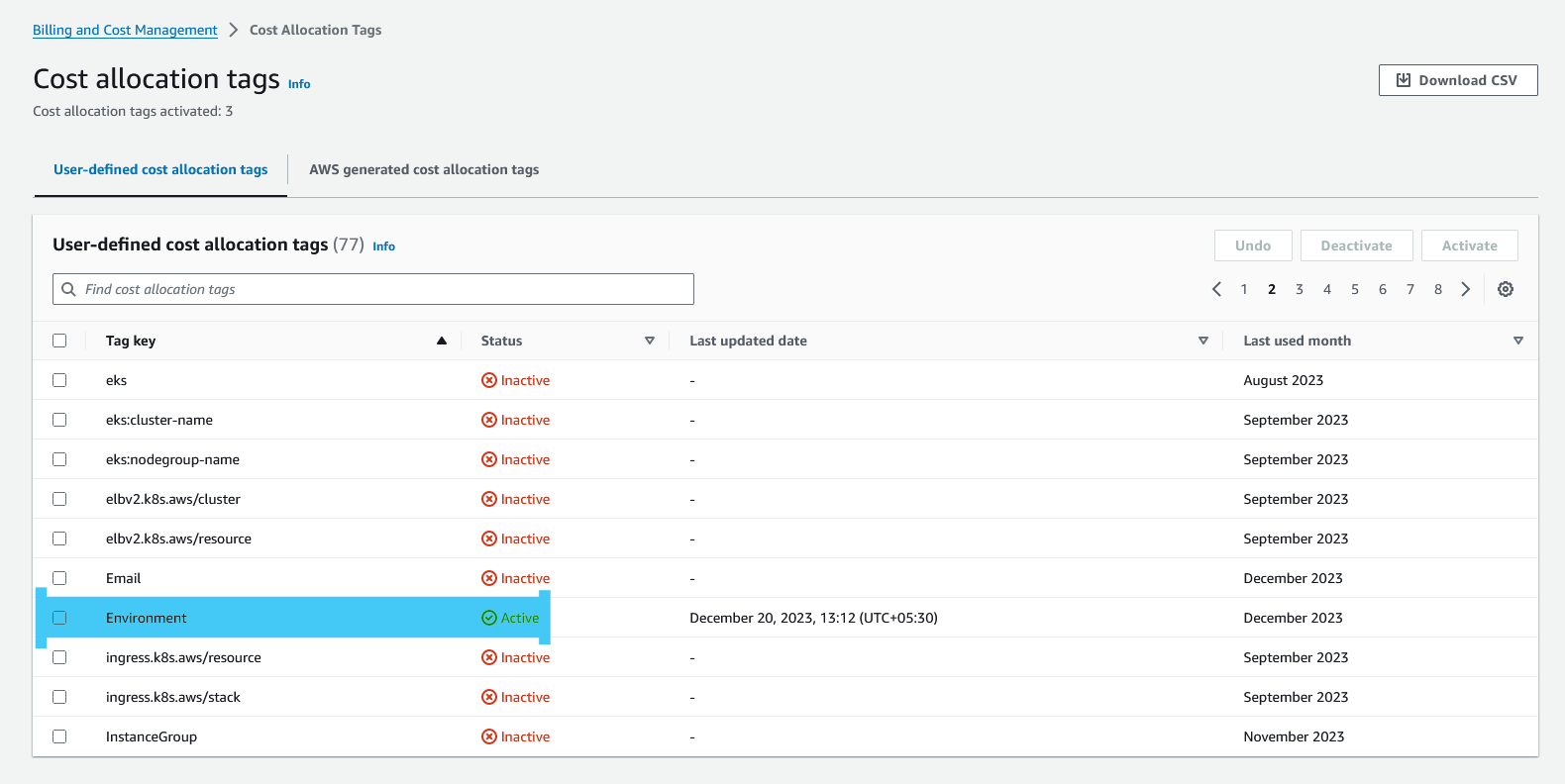Sort by Last updated date arrow
This screenshot has width=1565, height=784.
1203,341
